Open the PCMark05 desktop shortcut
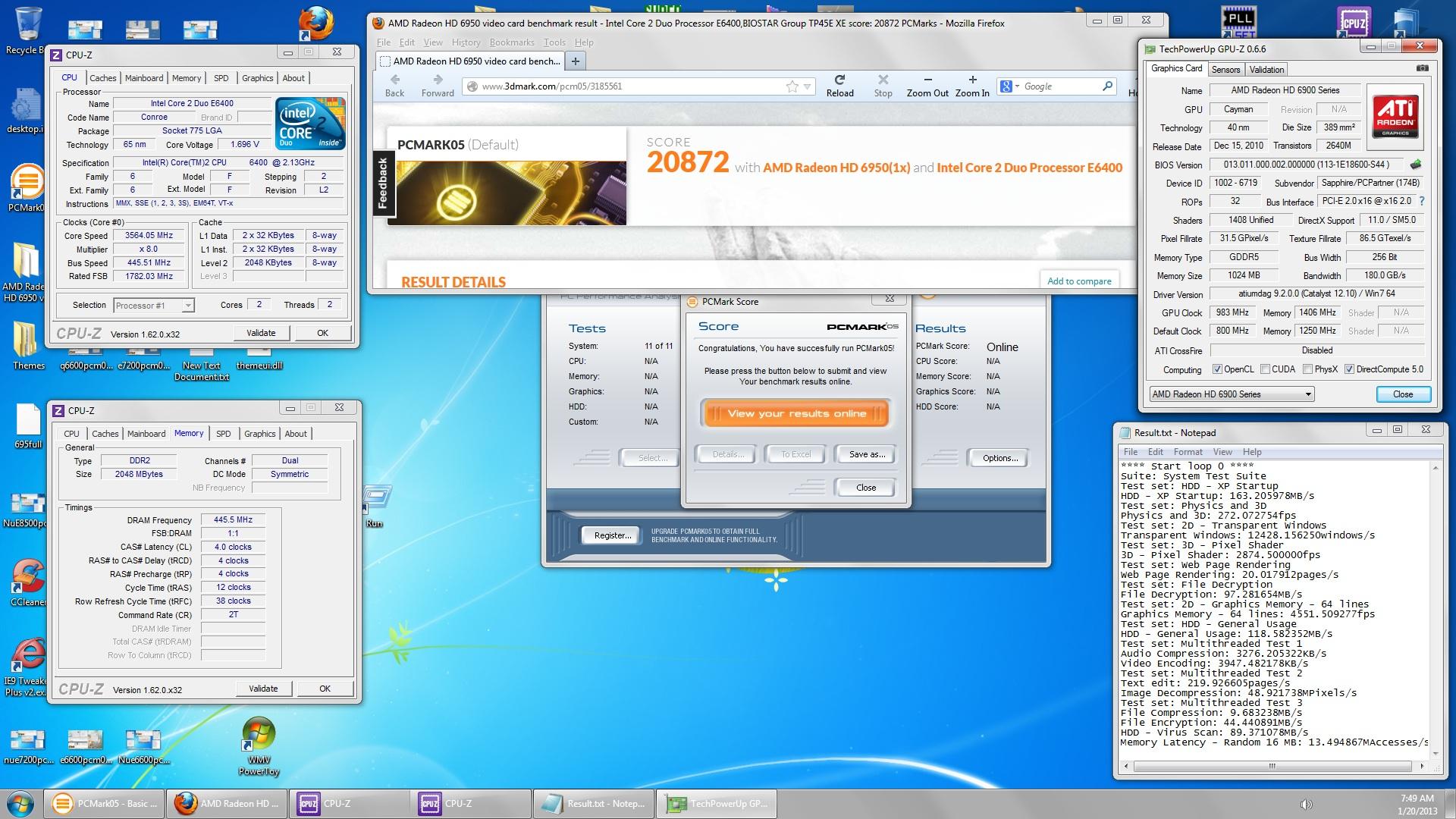 tap(27, 187)
